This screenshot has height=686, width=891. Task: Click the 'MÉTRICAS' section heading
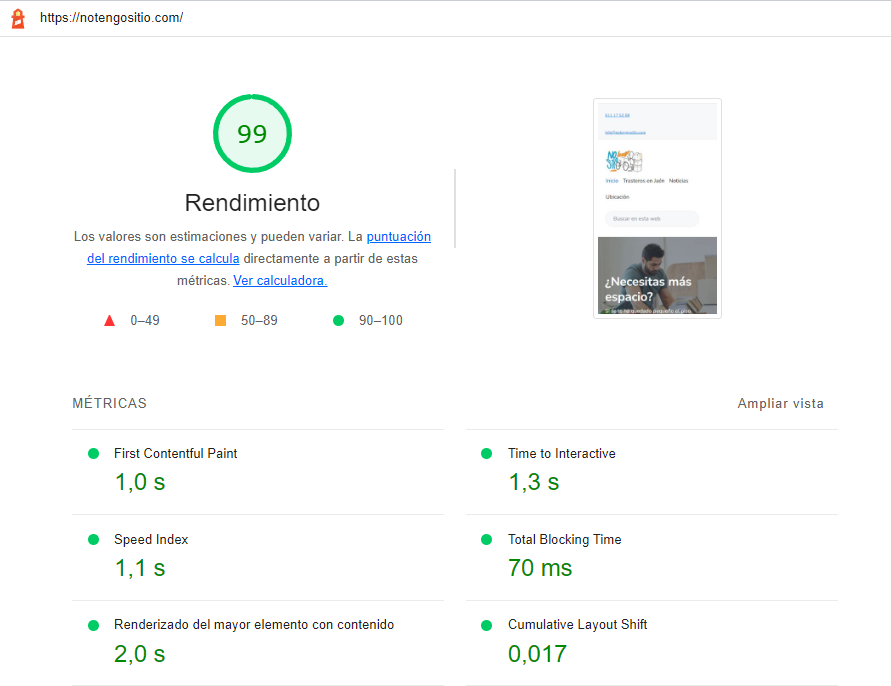coord(110,404)
